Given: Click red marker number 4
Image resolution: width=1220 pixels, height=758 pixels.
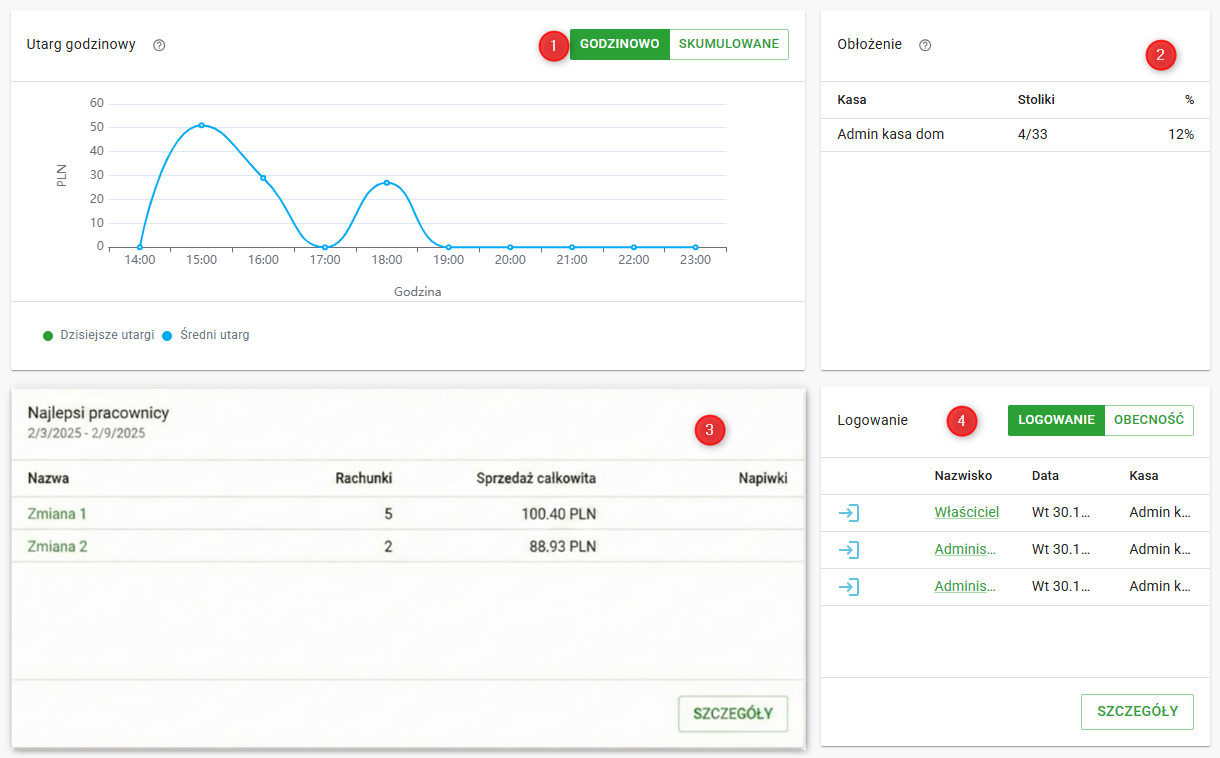Looking at the screenshot, I should click(x=961, y=422).
